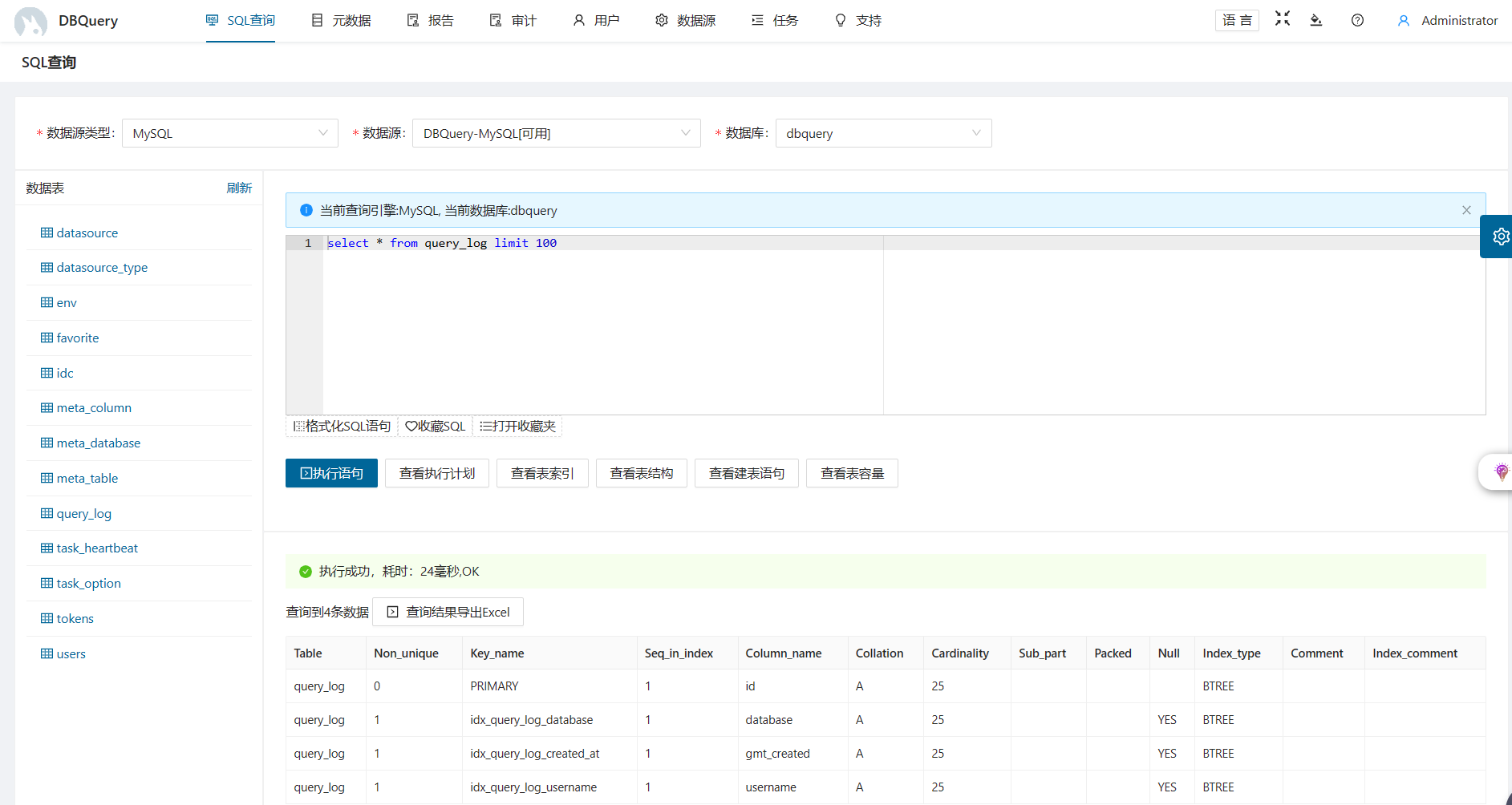Click the 执行语句 execute button
Viewport: 1512px width, 805px height.
pos(331,473)
